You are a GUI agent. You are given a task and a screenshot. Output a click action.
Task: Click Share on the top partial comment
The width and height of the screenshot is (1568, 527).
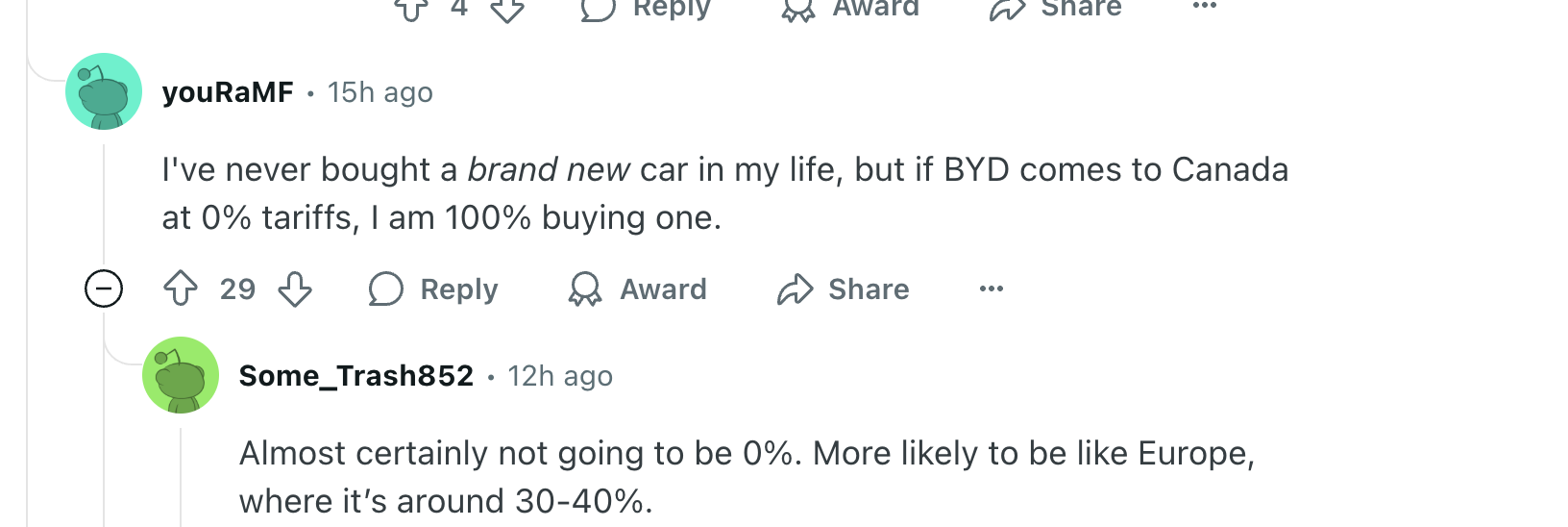(1055, 9)
